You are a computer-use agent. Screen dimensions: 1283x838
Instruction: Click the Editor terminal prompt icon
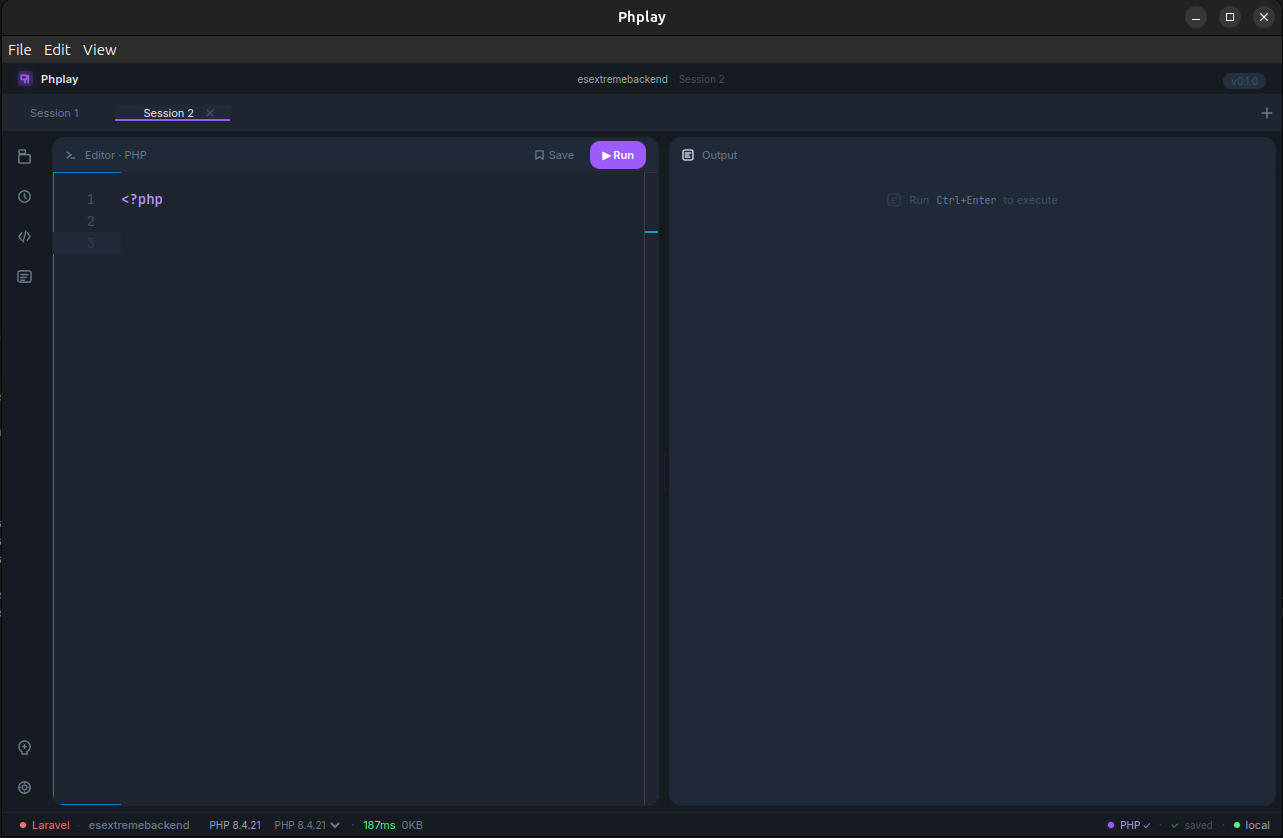71,155
